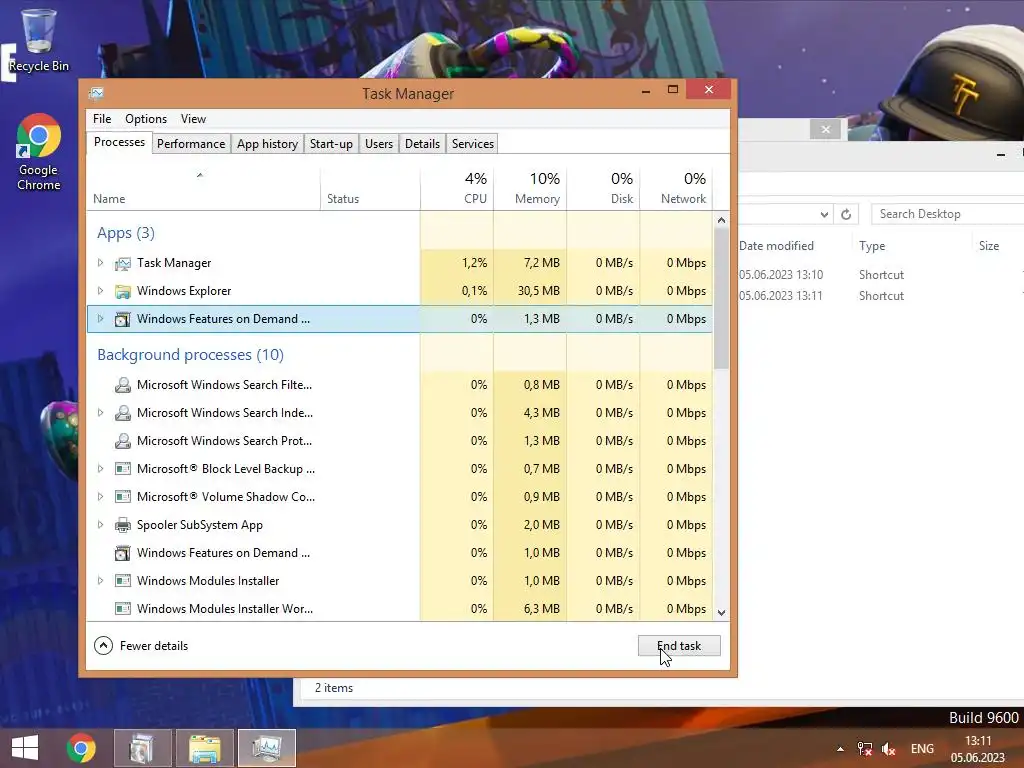This screenshot has width=1024, height=768.
Task: Expand the Block Level Backup row
Action: [x=100, y=468]
